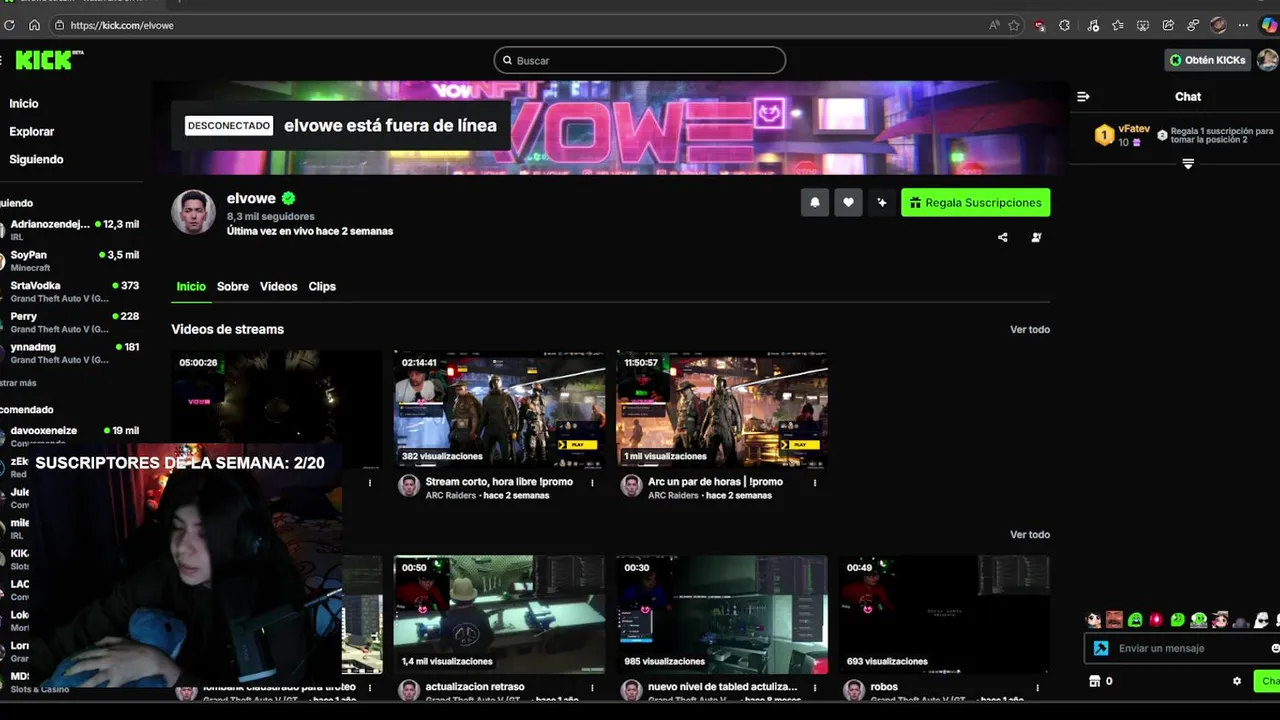The width and height of the screenshot is (1280, 720).
Task: Open Siguiendo in the left sidebar
Action: tap(36, 159)
